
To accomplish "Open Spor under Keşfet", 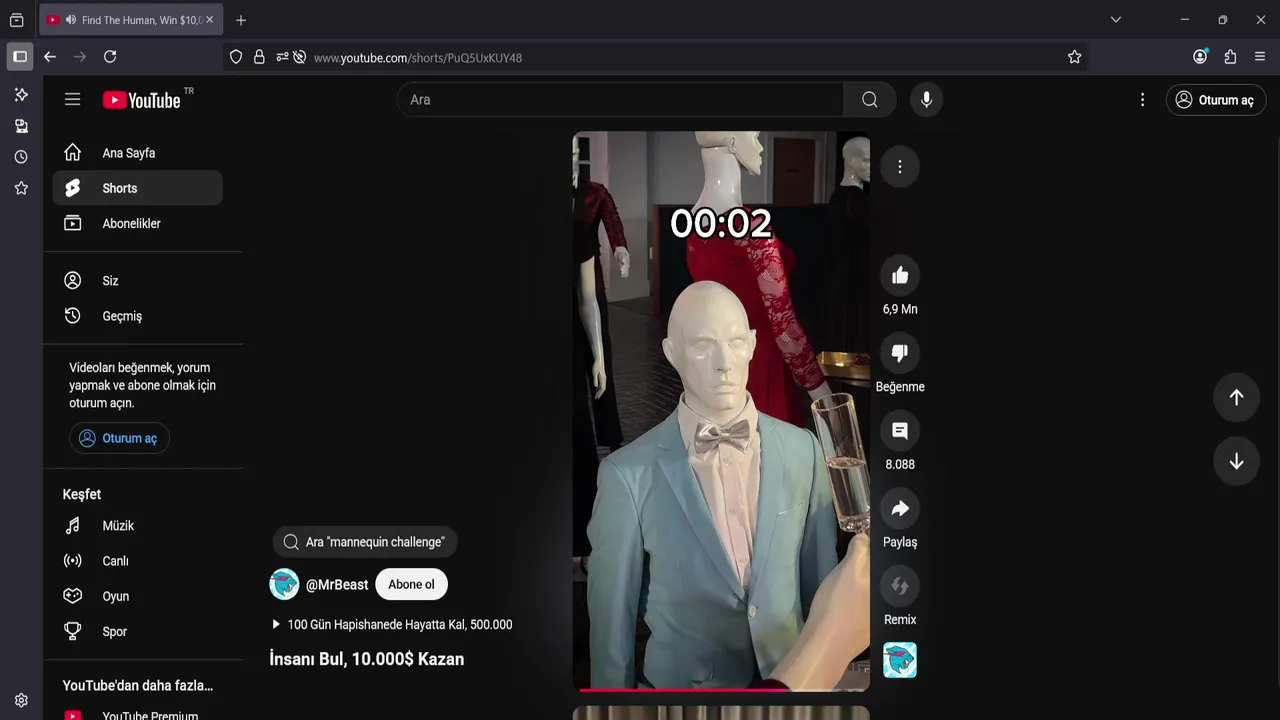I will (x=138, y=632).
